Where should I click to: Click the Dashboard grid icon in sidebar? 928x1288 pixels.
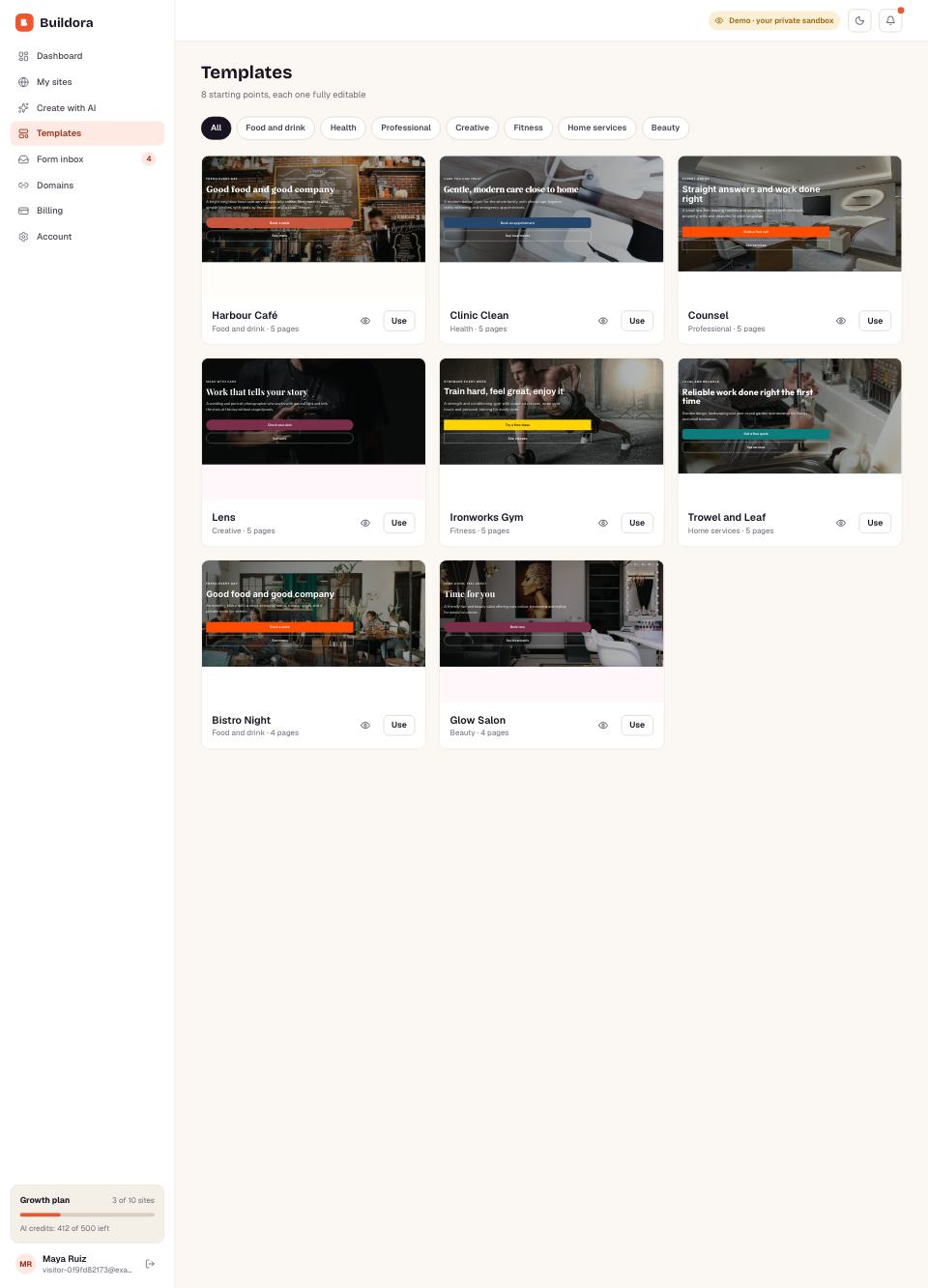point(23,56)
